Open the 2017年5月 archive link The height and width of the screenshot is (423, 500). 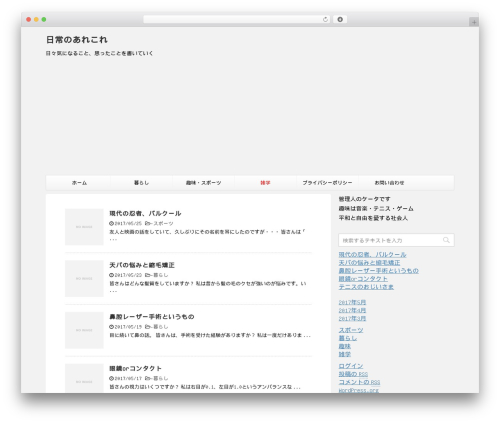click(352, 302)
